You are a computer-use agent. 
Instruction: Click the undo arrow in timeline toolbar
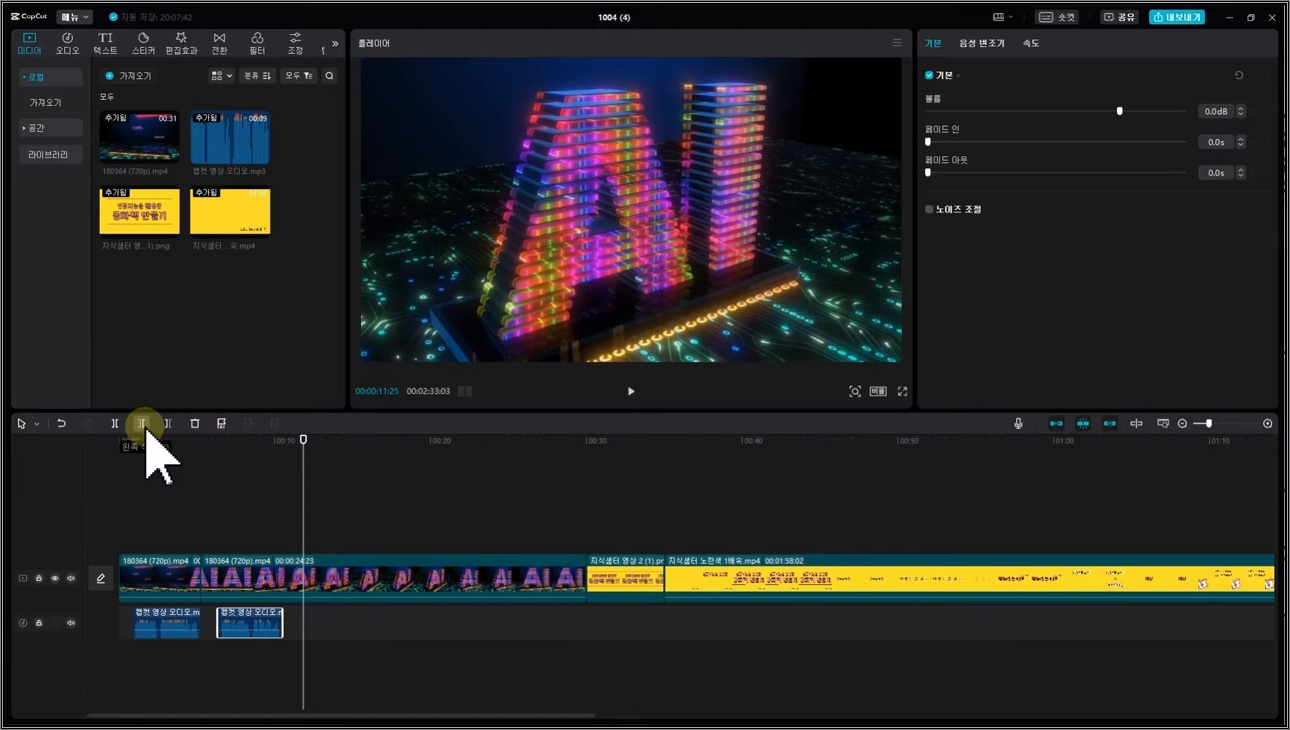coord(61,424)
